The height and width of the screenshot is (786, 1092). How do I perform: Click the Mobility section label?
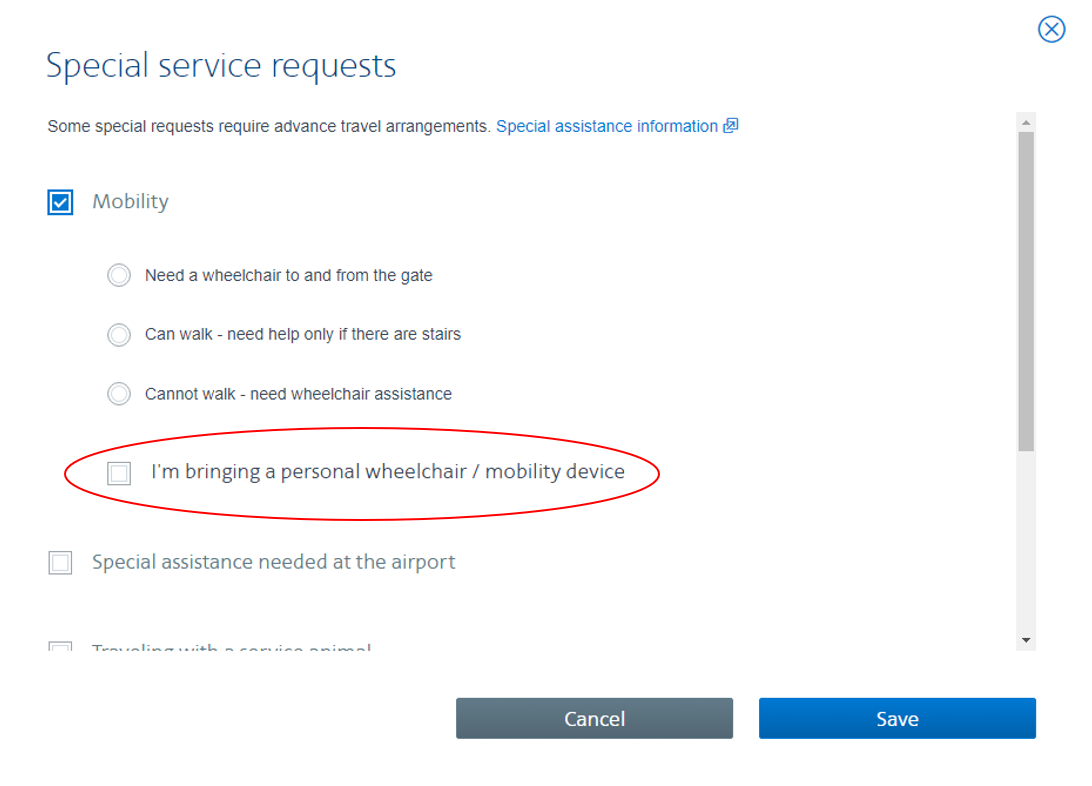pyautogui.click(x=130, y=202)
